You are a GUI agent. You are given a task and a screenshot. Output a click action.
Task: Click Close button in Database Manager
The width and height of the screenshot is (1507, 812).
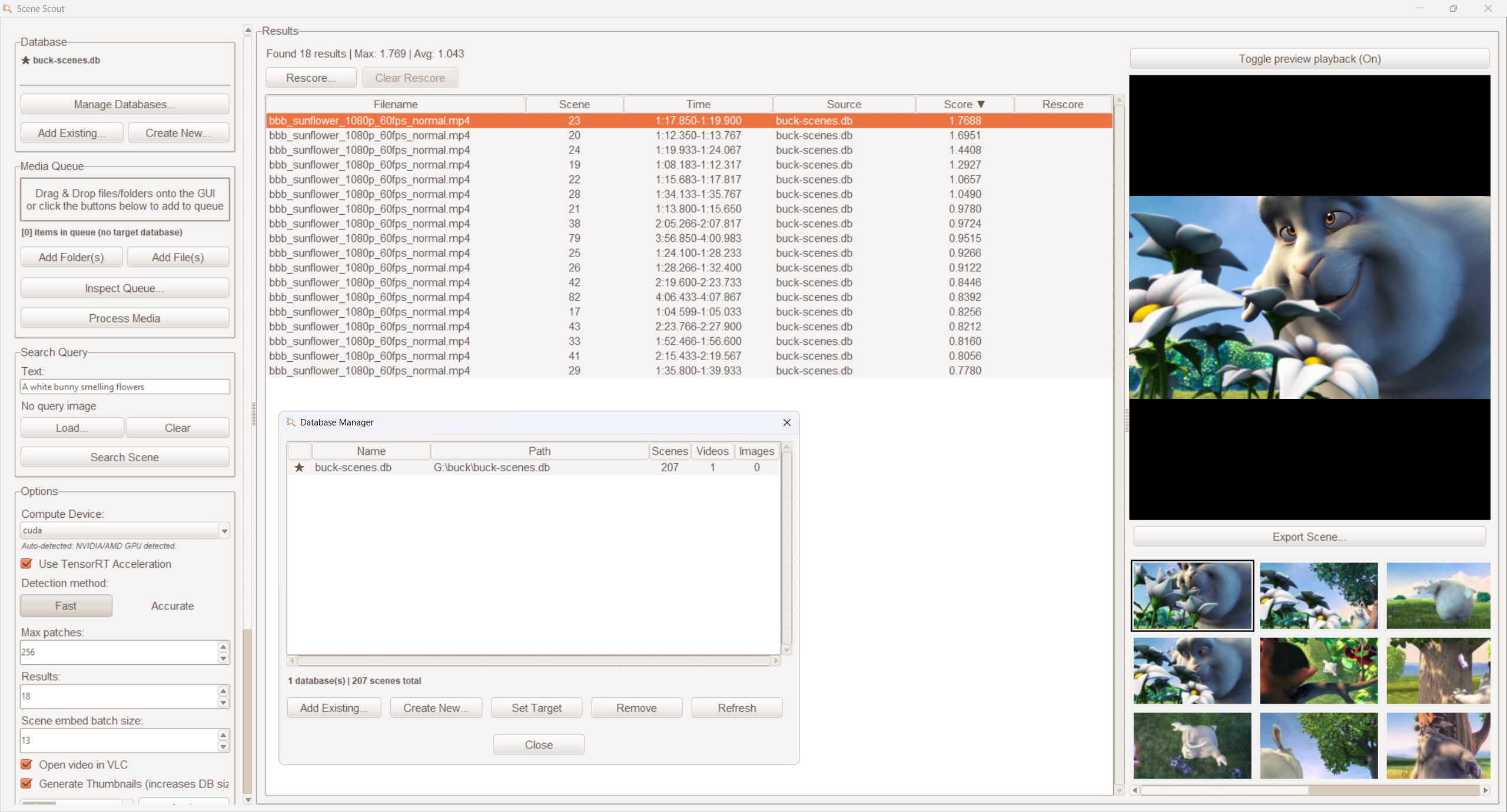(x=539, y=745)
